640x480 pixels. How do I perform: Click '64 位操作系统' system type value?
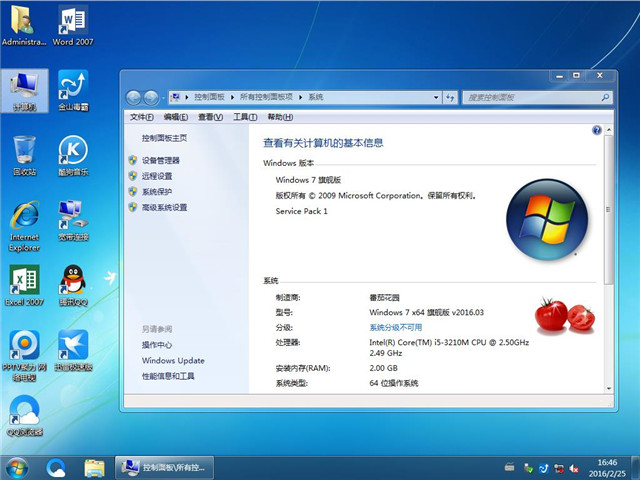393,383
